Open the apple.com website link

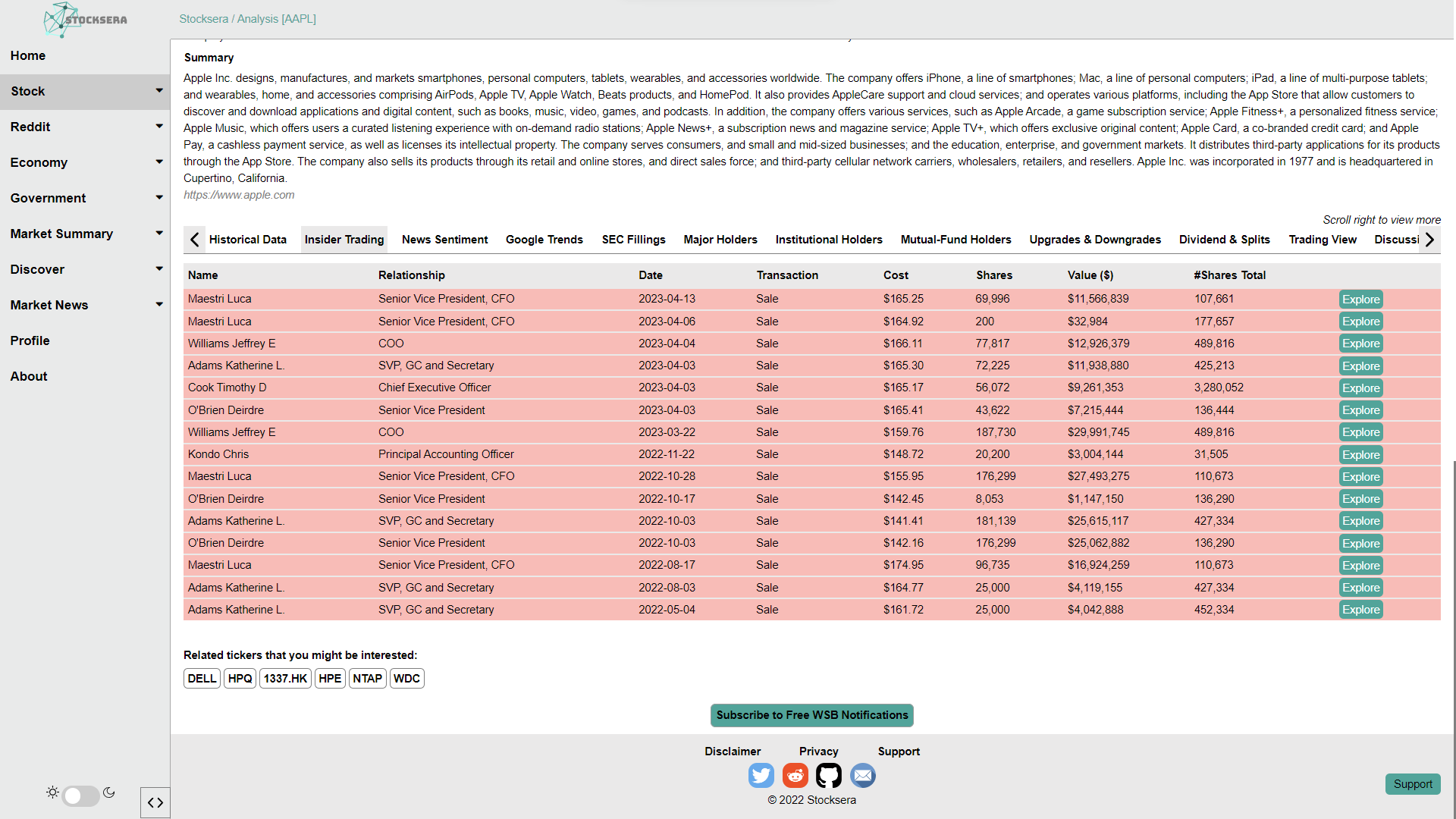[x=239, y=195]
